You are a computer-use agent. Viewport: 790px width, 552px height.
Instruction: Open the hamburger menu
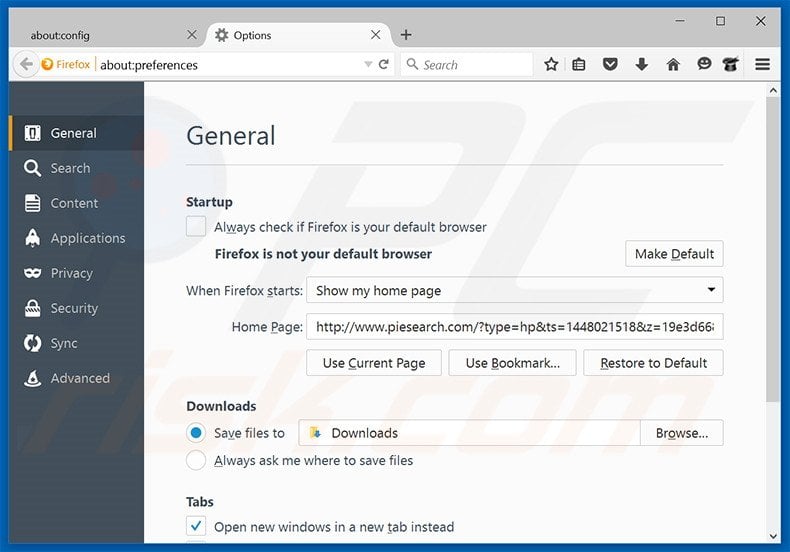pos(763,64)
